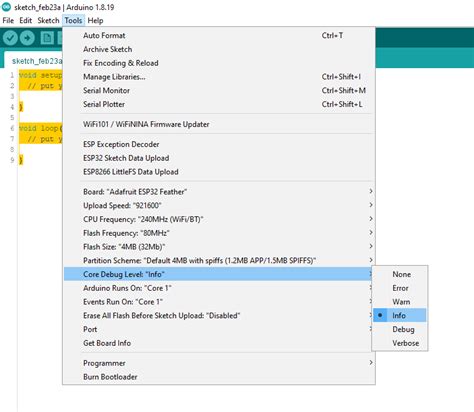Viewport: 474px width, 412px height.
Task: Select Fix Encoding & Reload
Action: [219, 63]
